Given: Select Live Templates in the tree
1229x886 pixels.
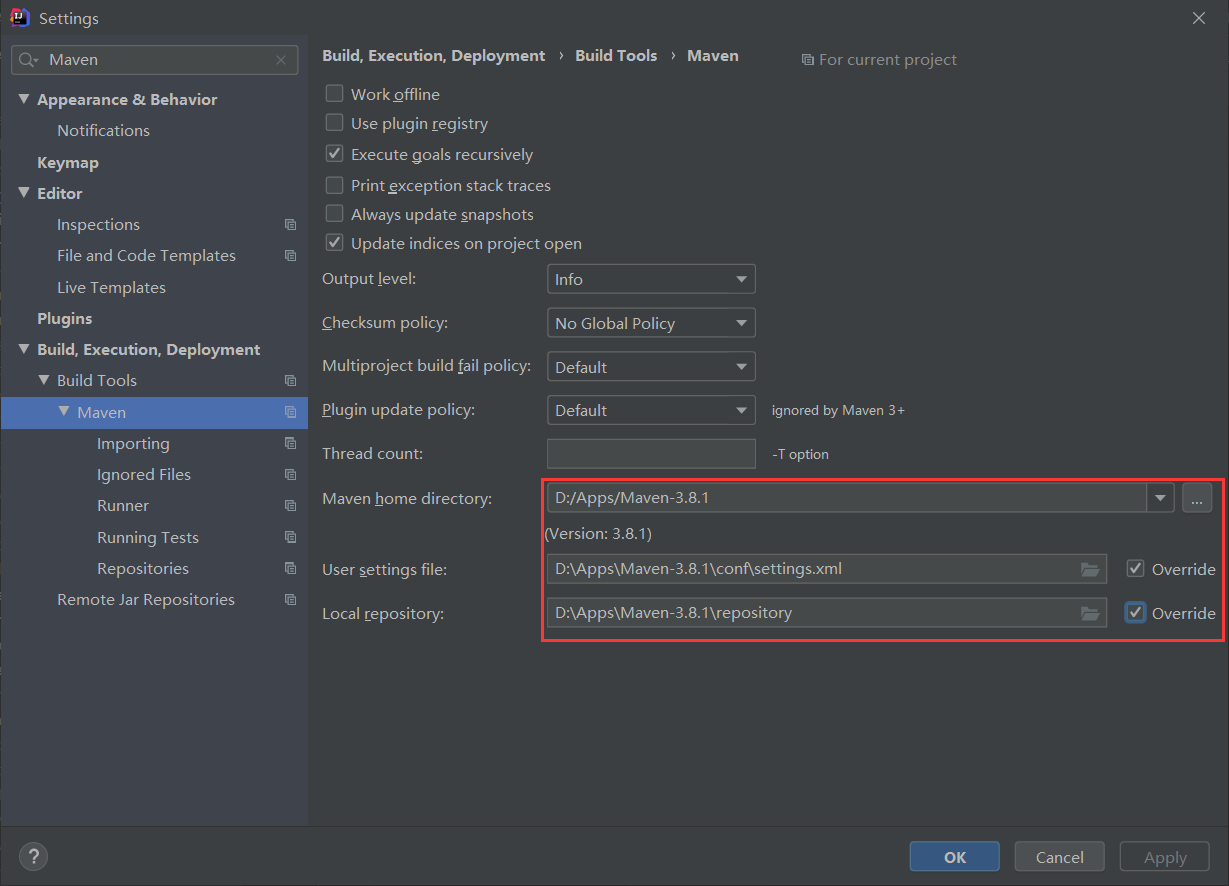Looking at the screenshot, I should pyautogui.click(x=111, y=288).
